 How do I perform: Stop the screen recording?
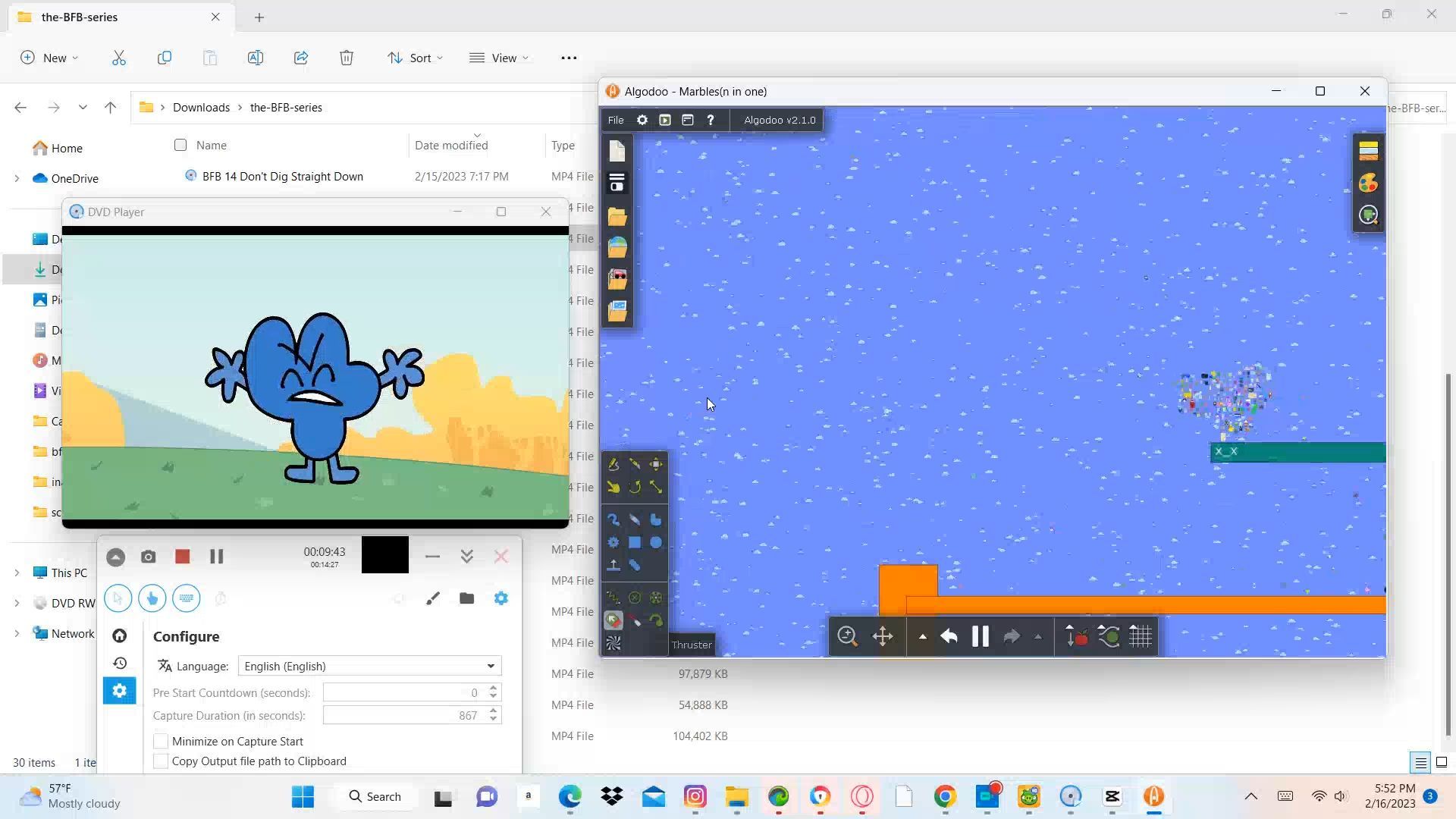pos(182,557)
